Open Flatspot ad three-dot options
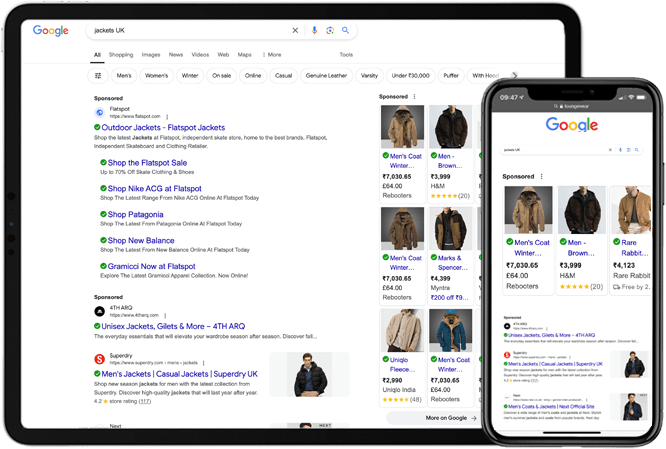 click(x=167, y=116)
